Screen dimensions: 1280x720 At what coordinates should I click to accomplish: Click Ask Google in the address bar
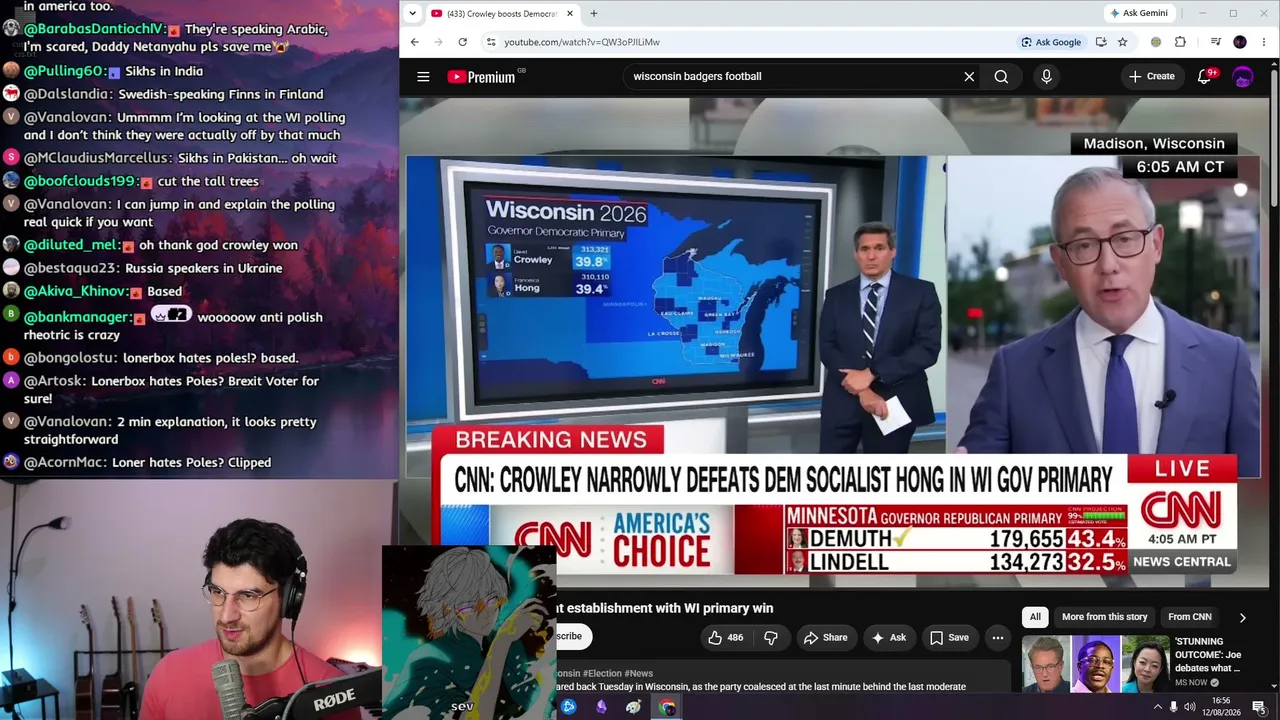coord(1051,42)
